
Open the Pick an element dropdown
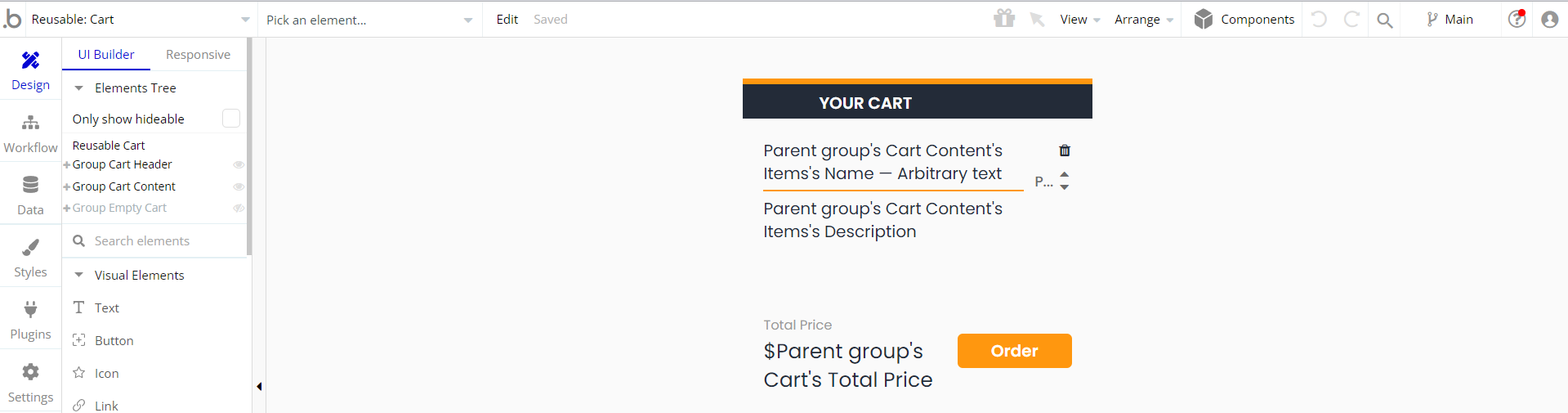[x=369, y=20]
